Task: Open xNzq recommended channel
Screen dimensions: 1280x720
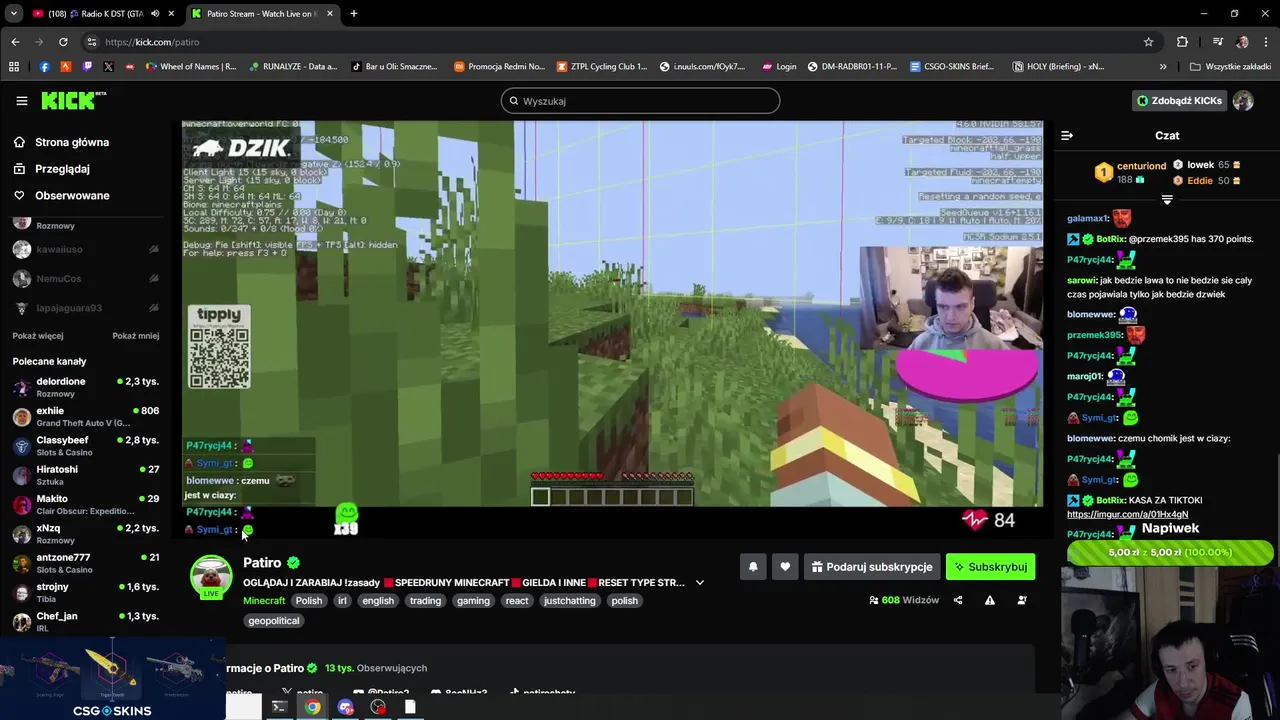Action: pyautogui.click(x=85, y=534)
